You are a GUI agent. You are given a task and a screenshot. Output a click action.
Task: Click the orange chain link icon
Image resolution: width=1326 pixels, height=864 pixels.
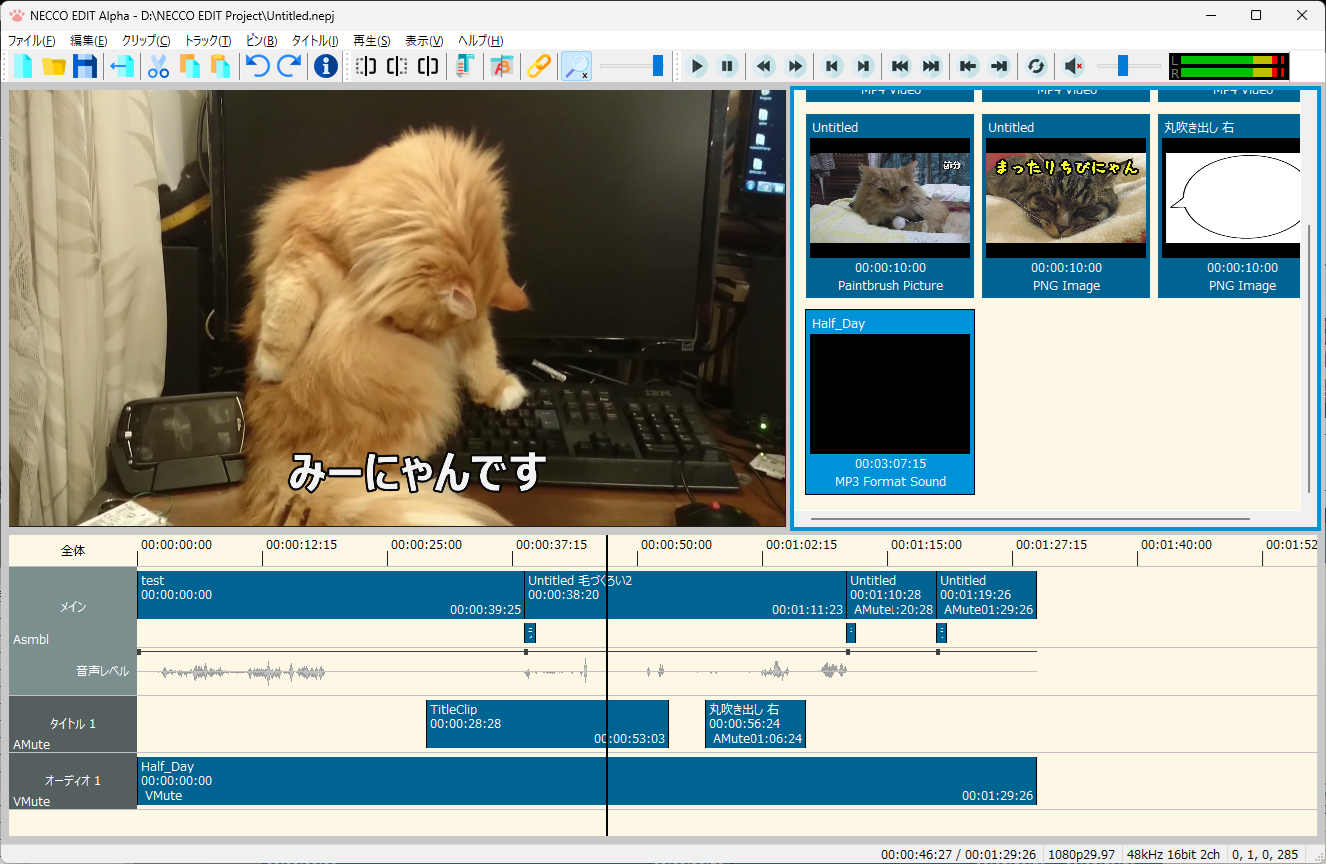tap(539, 66)
